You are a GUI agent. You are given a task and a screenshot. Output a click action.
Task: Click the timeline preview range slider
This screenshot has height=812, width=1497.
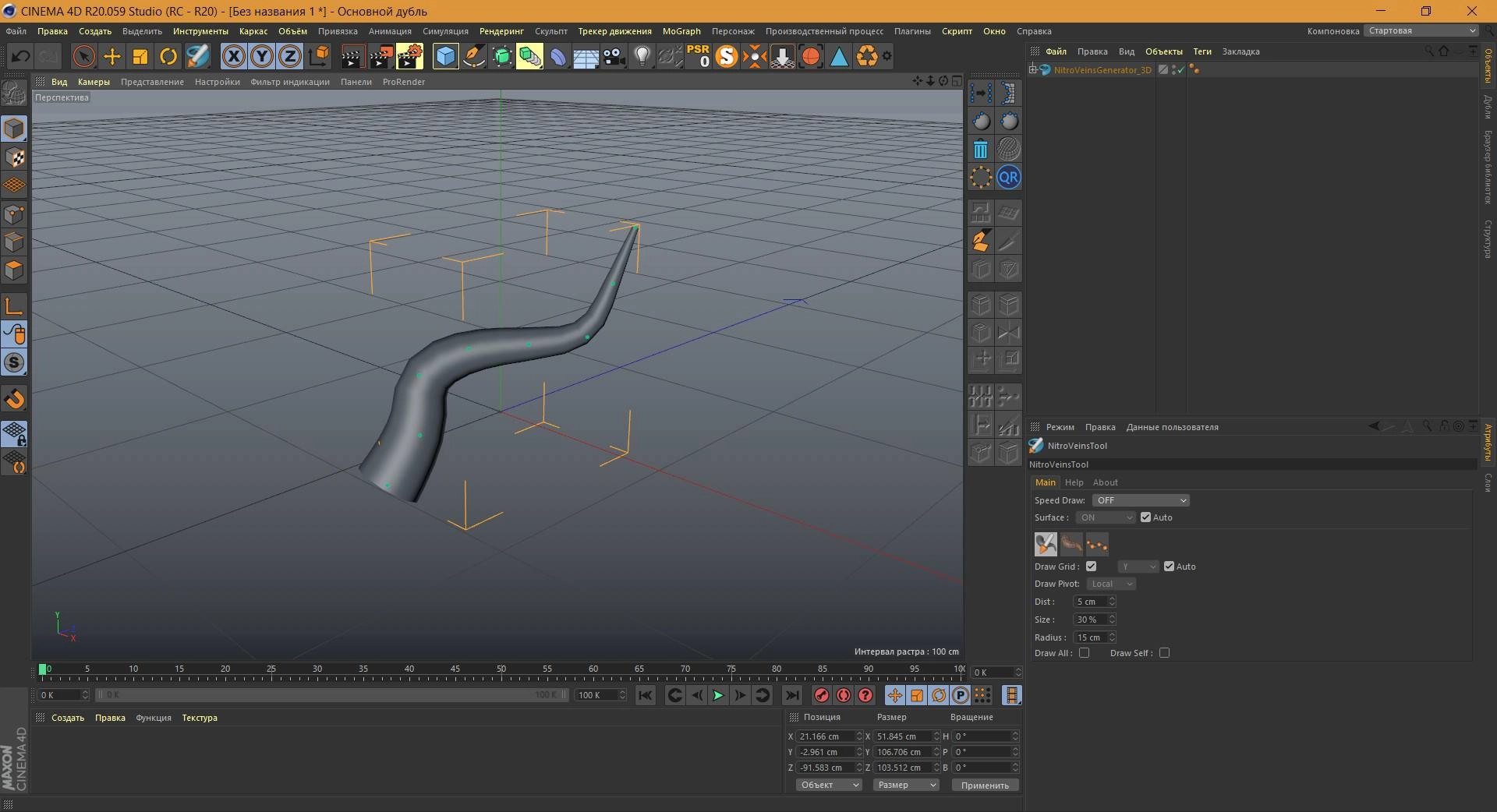pos(332,694)
